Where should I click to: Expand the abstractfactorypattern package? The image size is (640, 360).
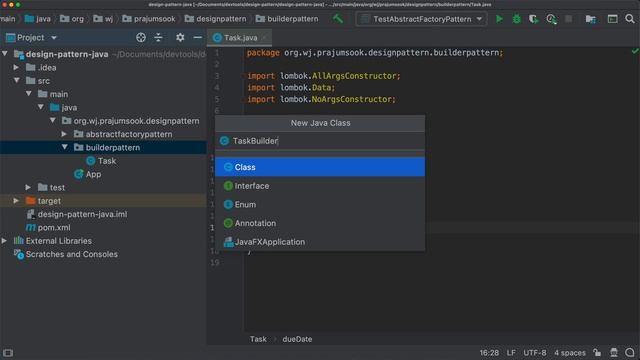coord(64,134)
